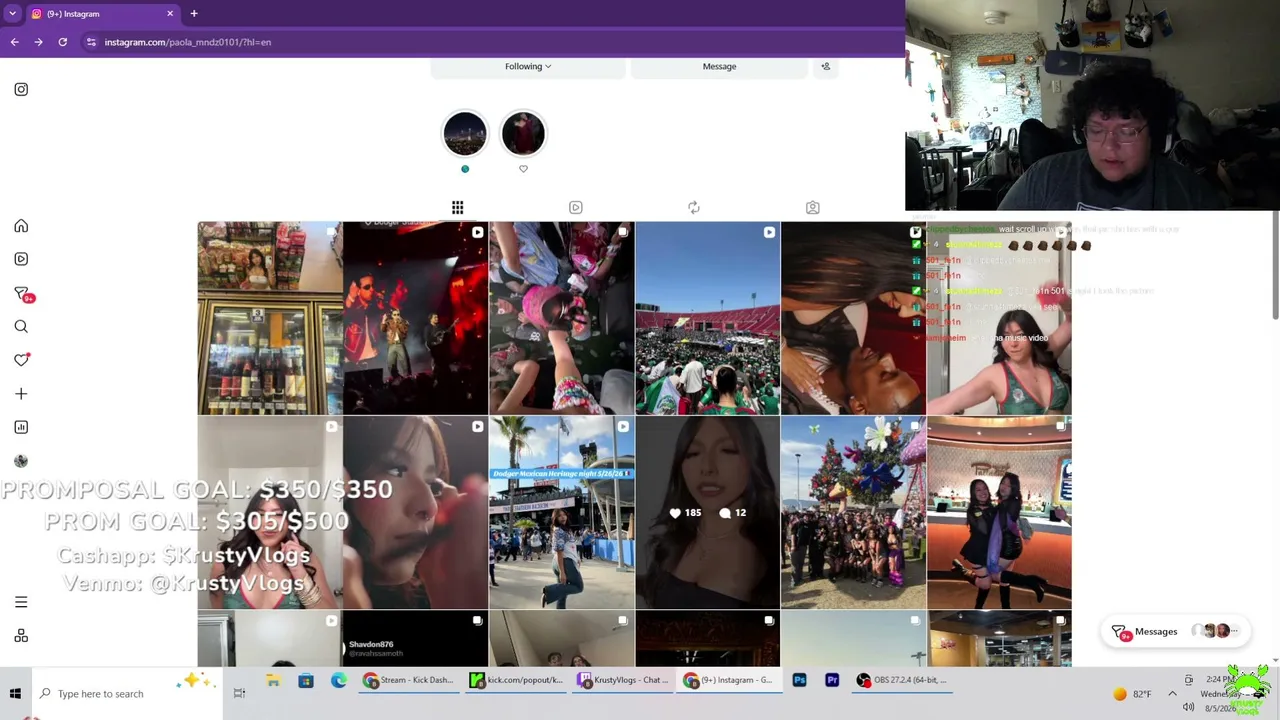
Task: Close the (9+) Instagram tab
Action: coord(170,14)
